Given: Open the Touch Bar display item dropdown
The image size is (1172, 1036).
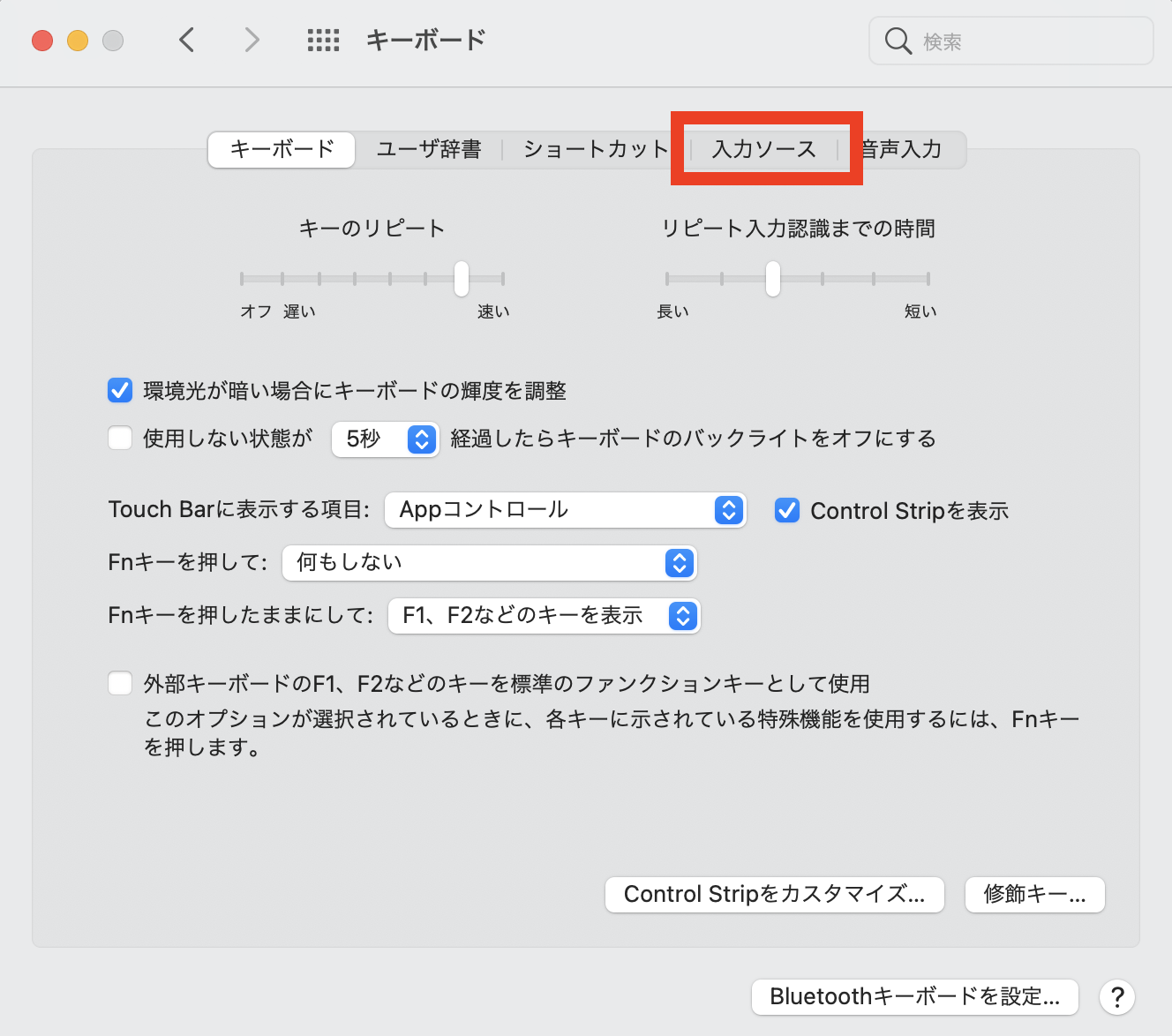Looking at the screenshot, I should coord(565,509).
